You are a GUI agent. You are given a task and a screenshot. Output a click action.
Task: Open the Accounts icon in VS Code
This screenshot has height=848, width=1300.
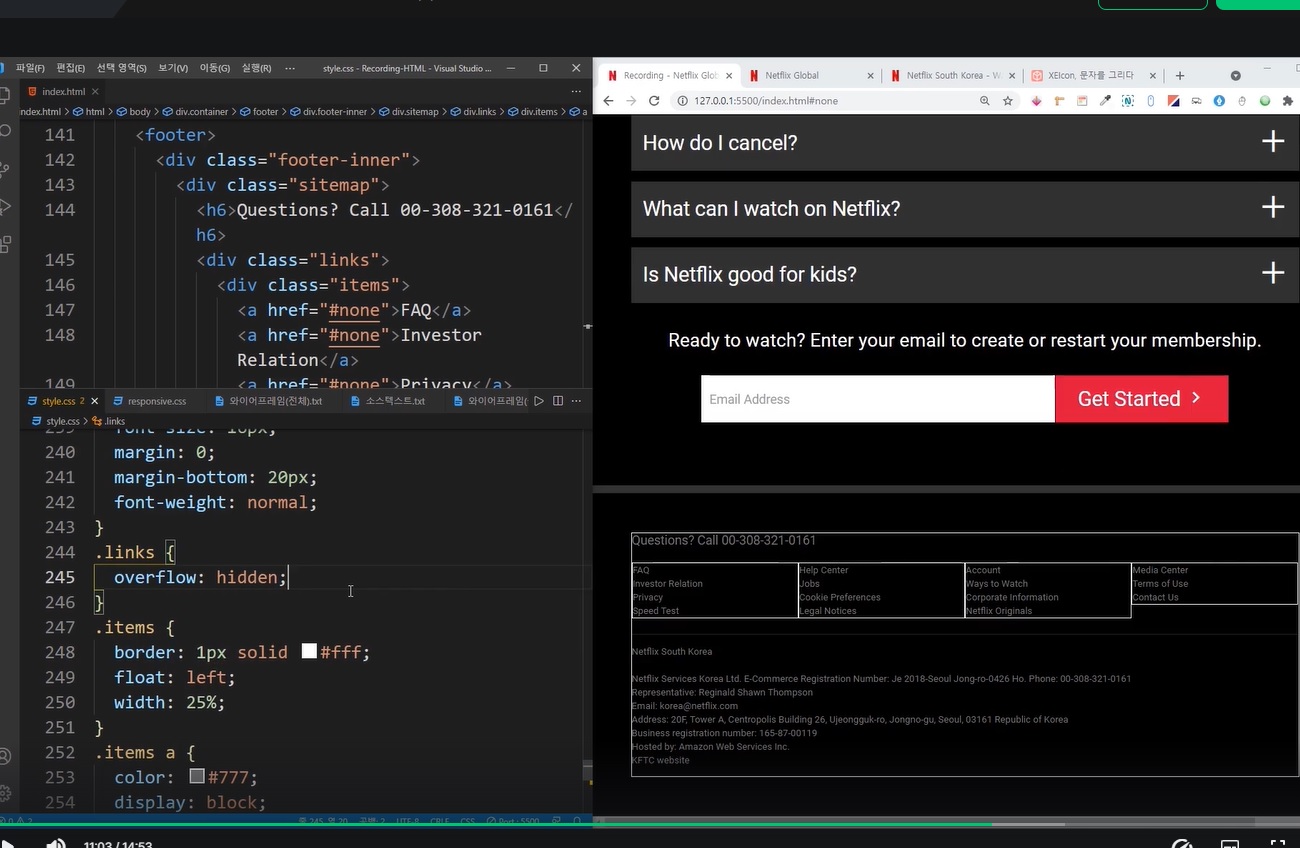pos(5,756)
